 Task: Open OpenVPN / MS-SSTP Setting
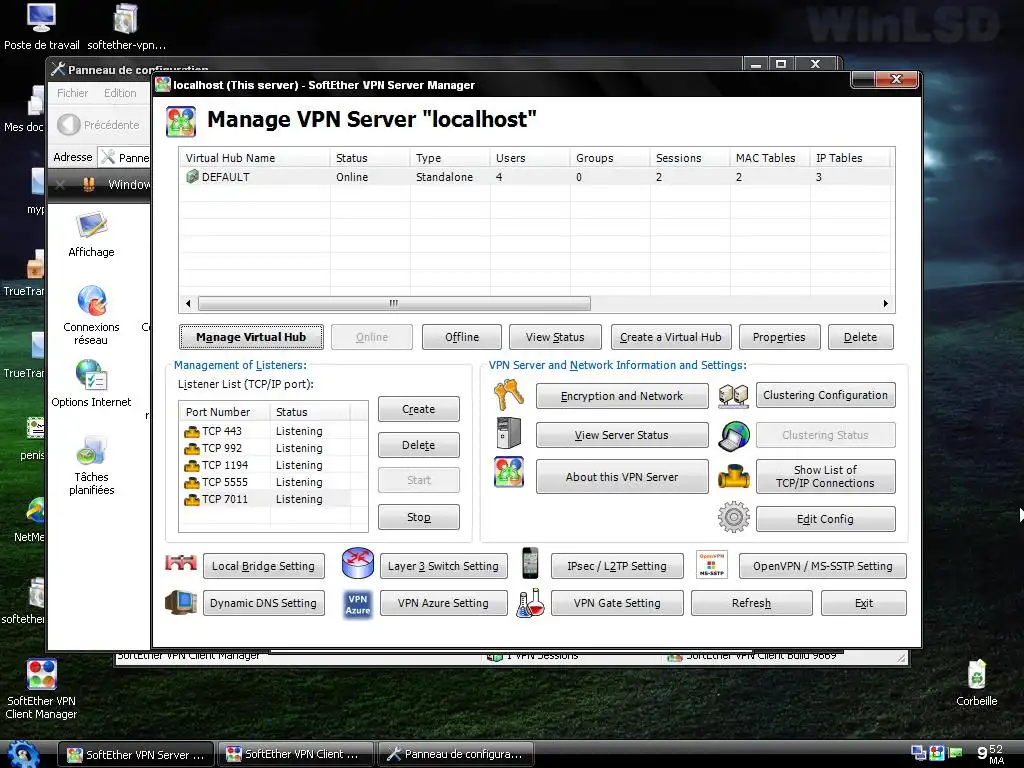click(x=823, y=566)
